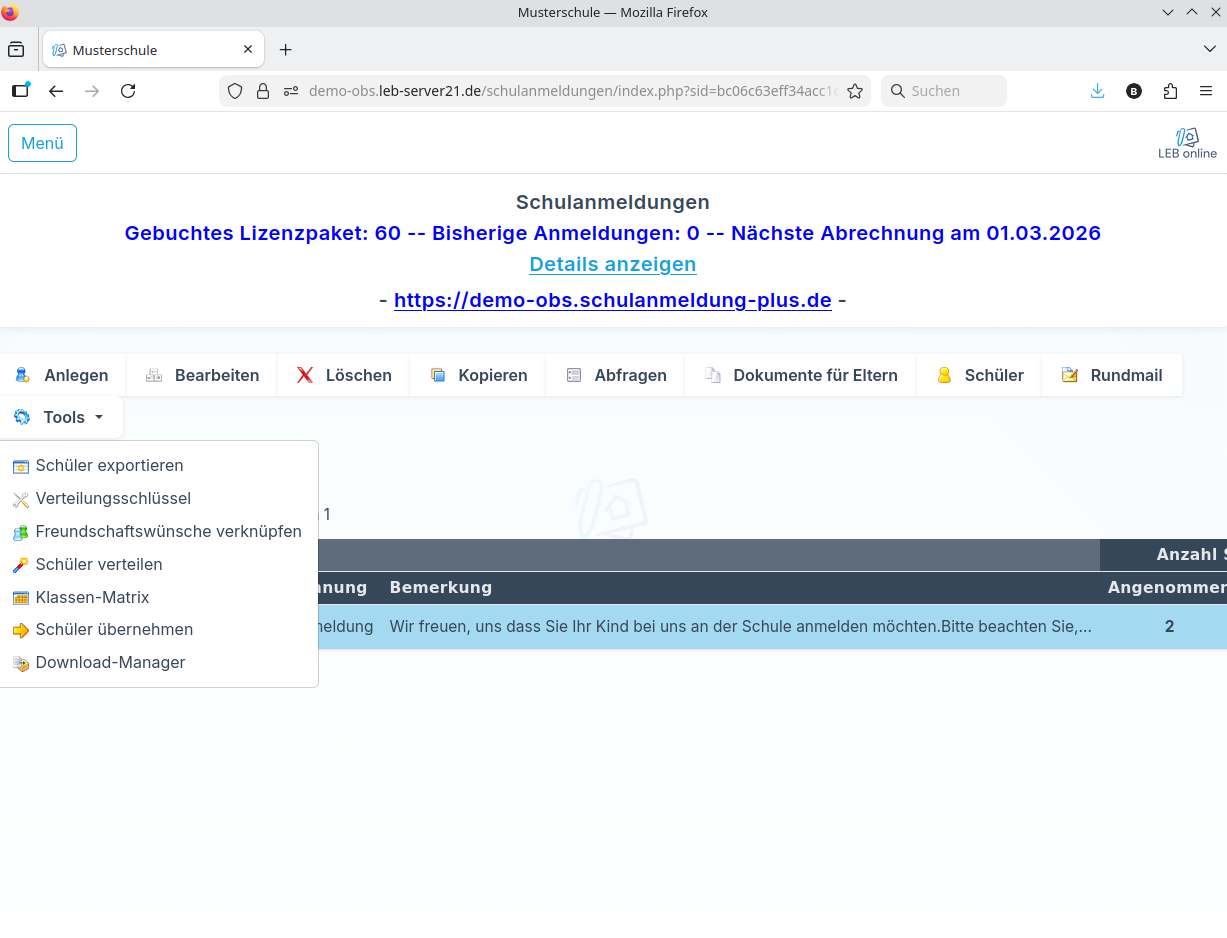Click the Kopieren toolbar icon
Image resolution: width=1227 pixels, height=938 pixels.
(438, 375)
